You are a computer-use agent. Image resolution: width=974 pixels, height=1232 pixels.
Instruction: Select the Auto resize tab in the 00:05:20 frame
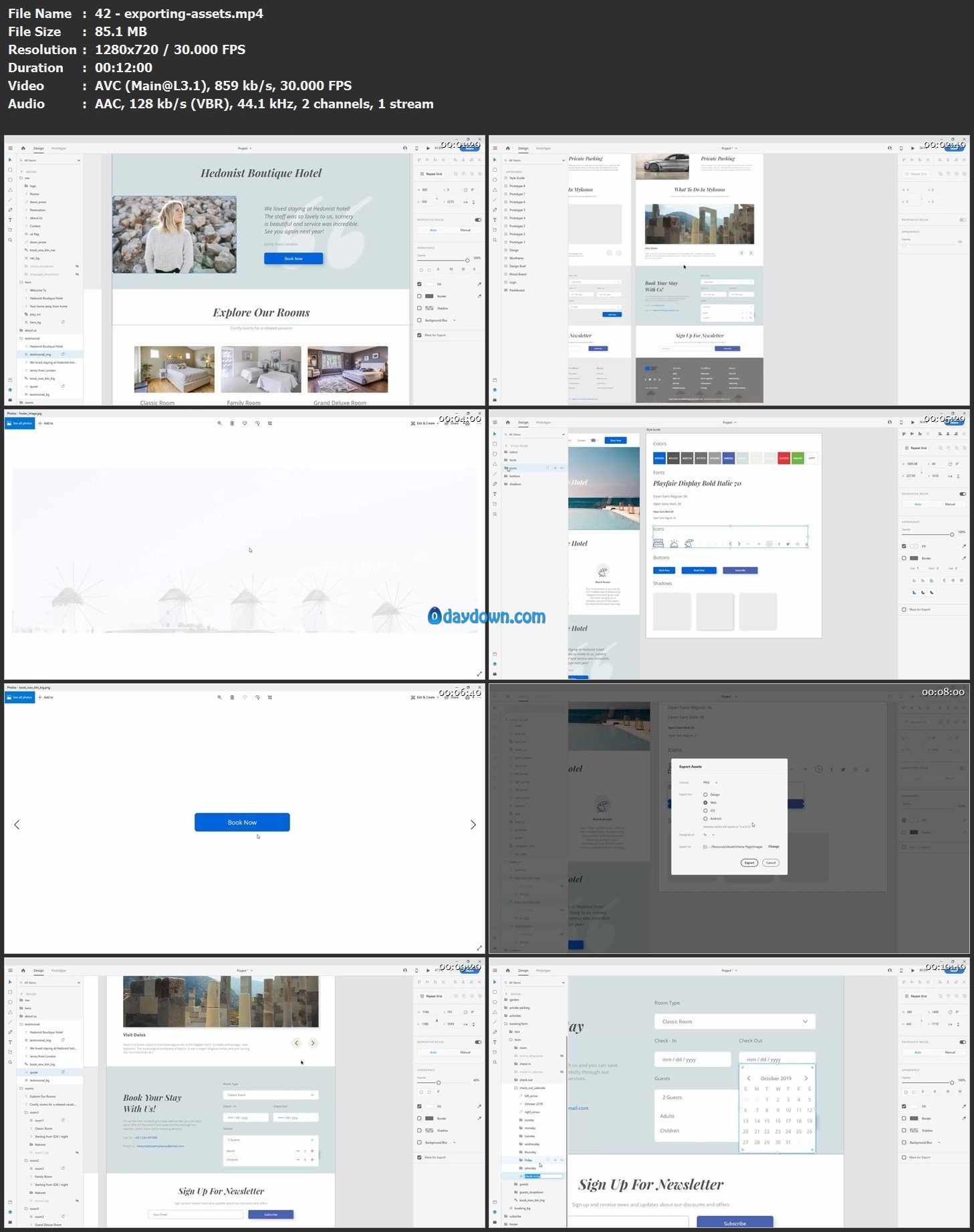918,504
